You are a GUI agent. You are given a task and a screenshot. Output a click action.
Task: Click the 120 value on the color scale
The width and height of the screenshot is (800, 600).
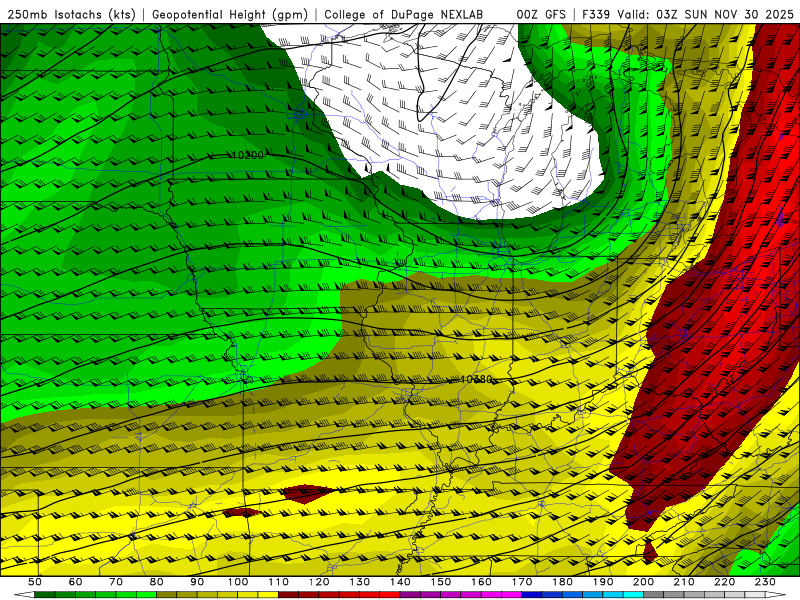click(x=319, y=582)
